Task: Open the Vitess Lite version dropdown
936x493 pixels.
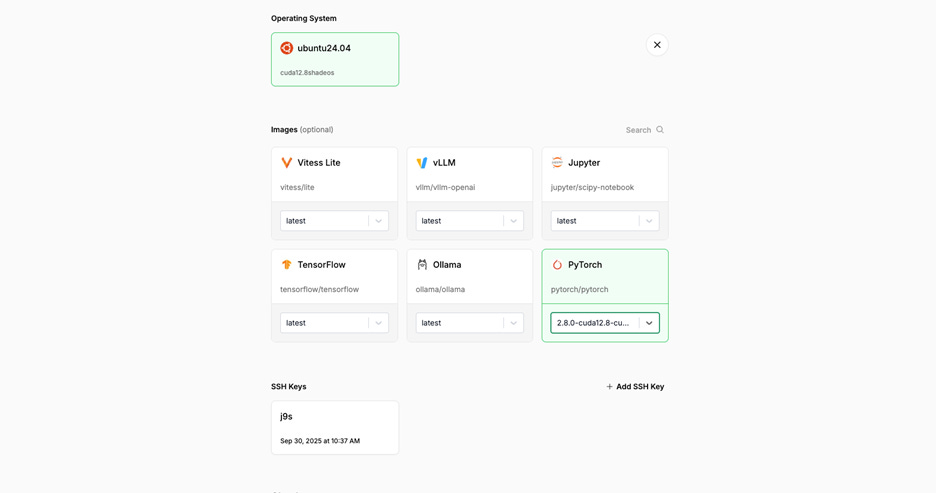Action: (334, 221)
